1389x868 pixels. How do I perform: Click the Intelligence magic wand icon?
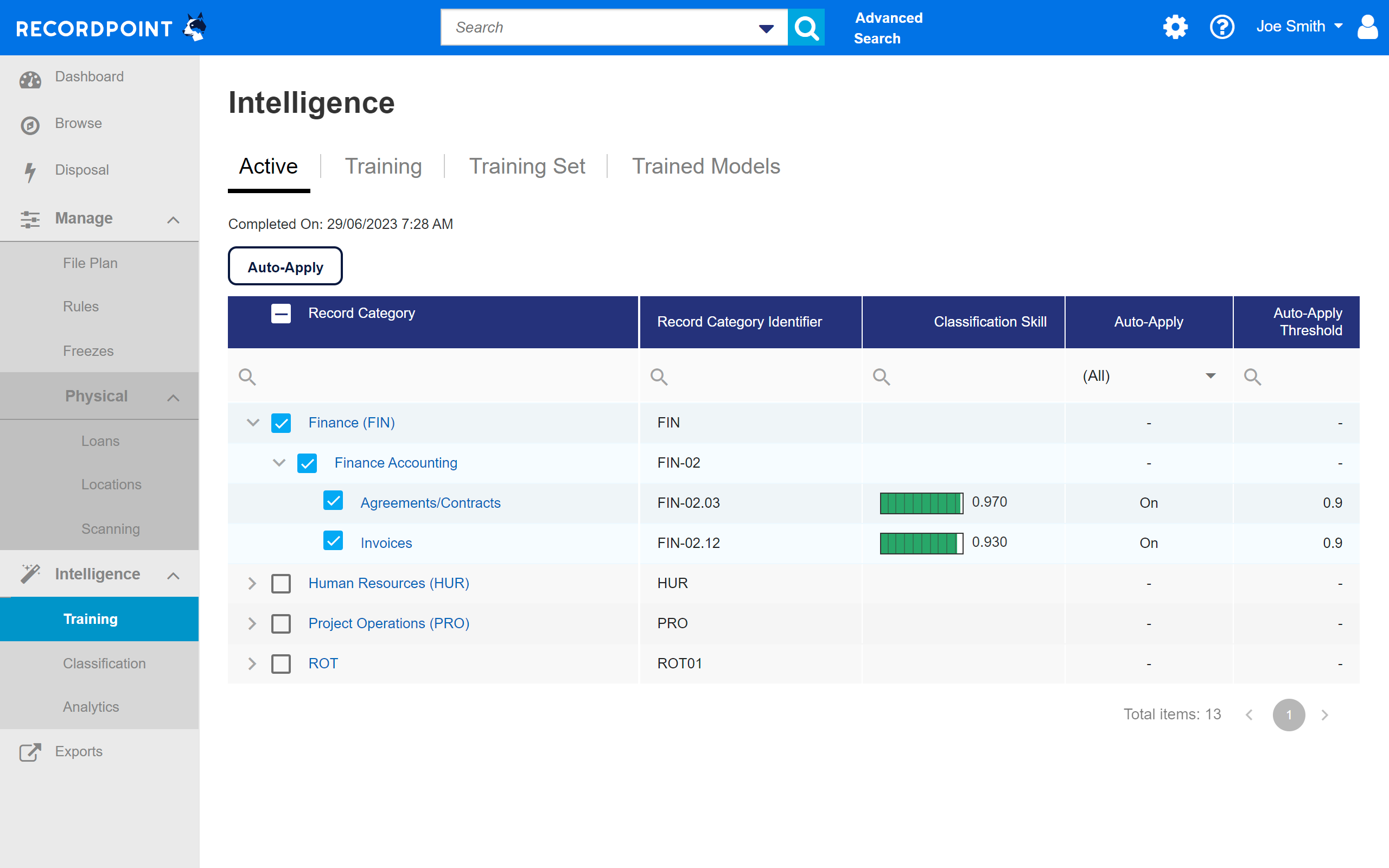[30, 573]
